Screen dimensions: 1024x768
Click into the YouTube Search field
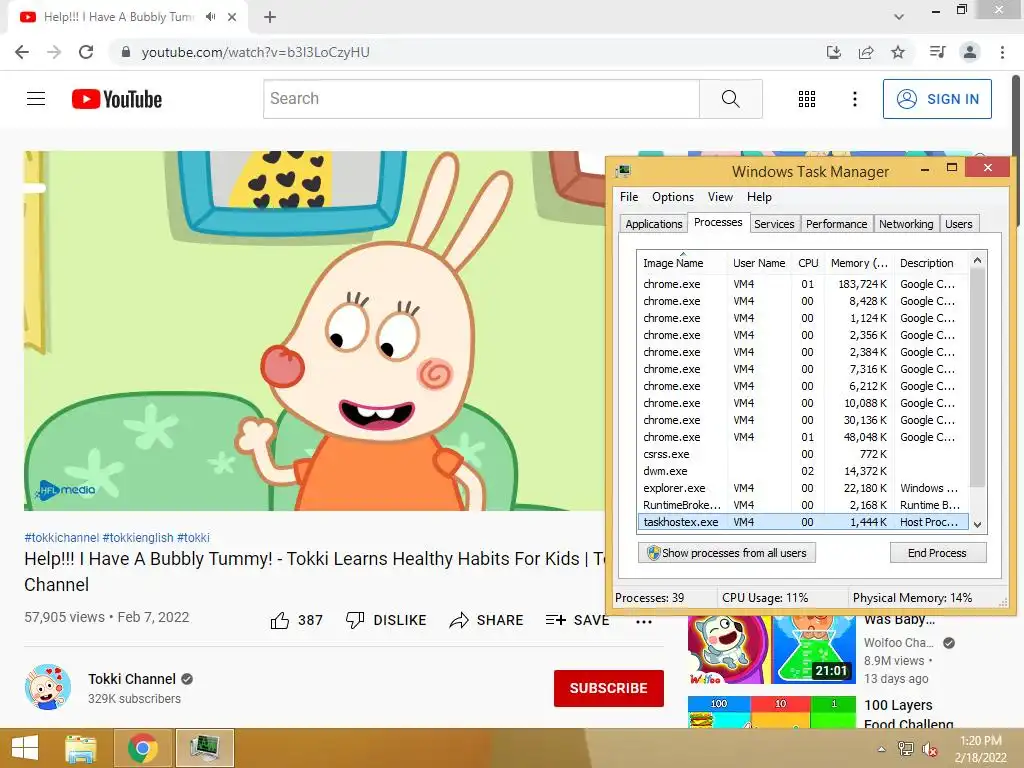[x=481, y=99]
